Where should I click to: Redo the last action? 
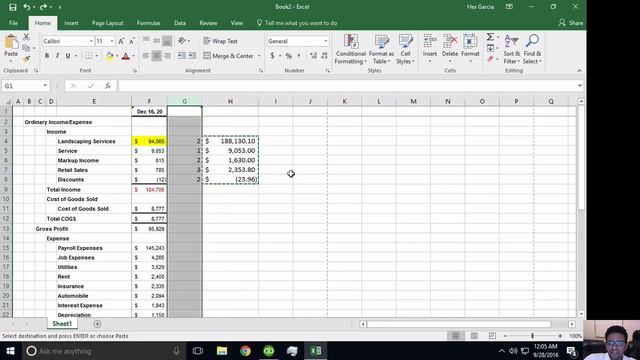tap(43, 7)
